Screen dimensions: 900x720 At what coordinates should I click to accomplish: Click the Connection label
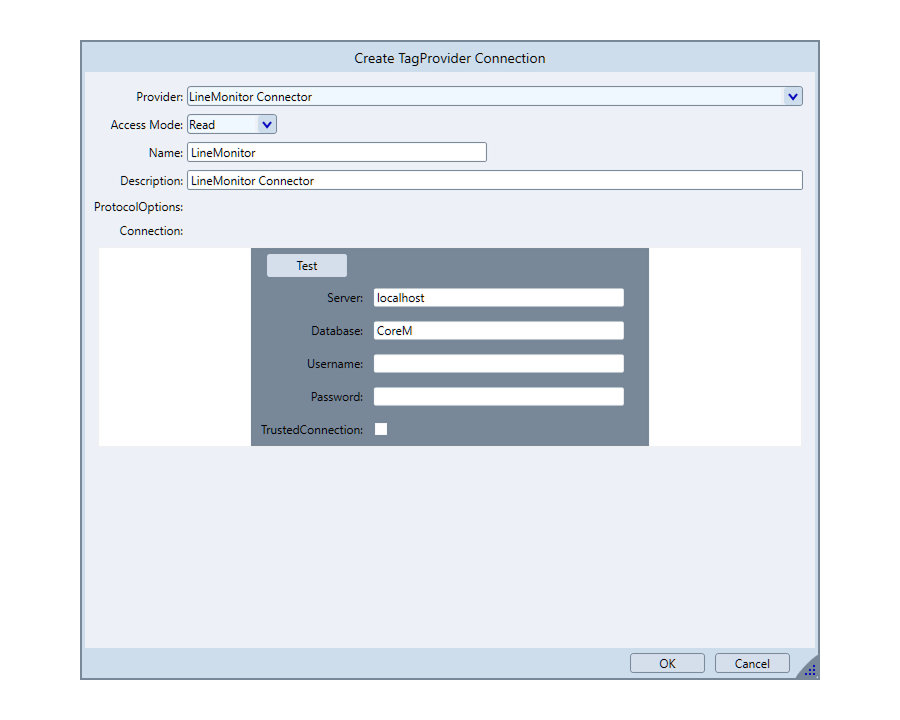click(x=151, y=231)
